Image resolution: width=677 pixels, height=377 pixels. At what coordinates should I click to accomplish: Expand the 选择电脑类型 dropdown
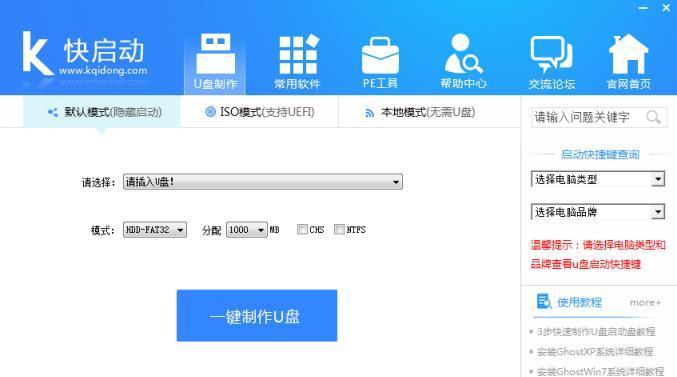[598, 179]
